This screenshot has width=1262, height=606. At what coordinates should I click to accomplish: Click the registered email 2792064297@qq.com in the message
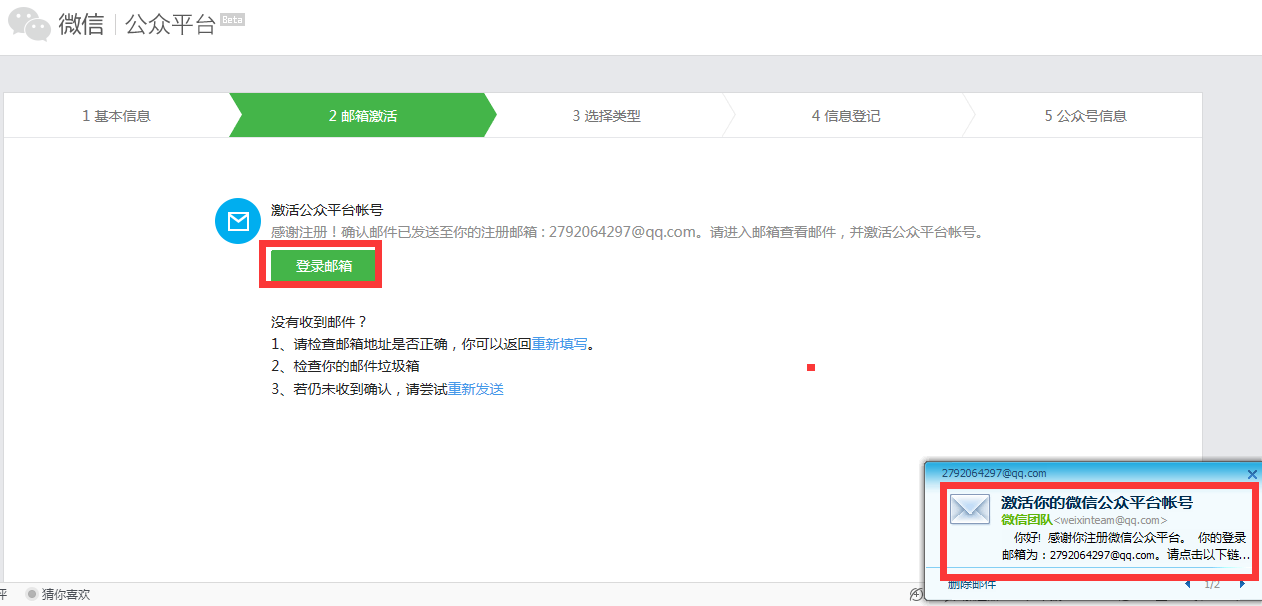[620, 232]
